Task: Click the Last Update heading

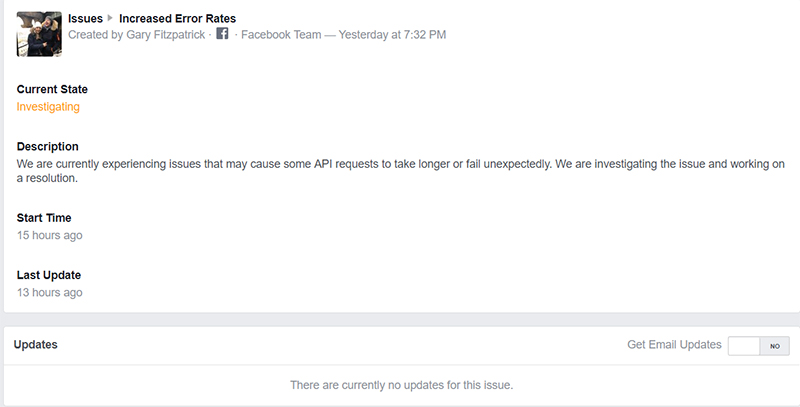Action: click(x=48, y=275)
